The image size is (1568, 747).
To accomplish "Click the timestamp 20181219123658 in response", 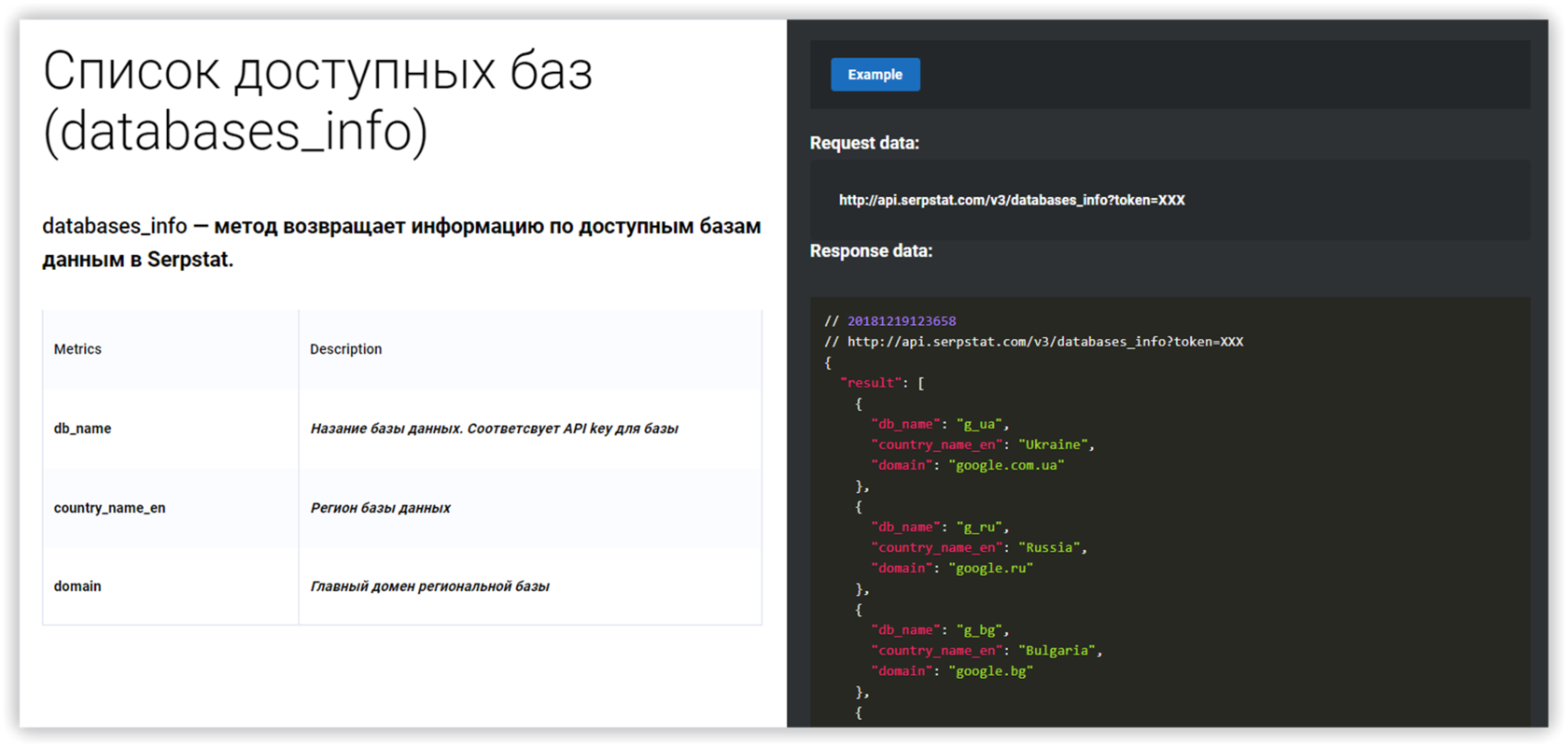I will point(902,321).
